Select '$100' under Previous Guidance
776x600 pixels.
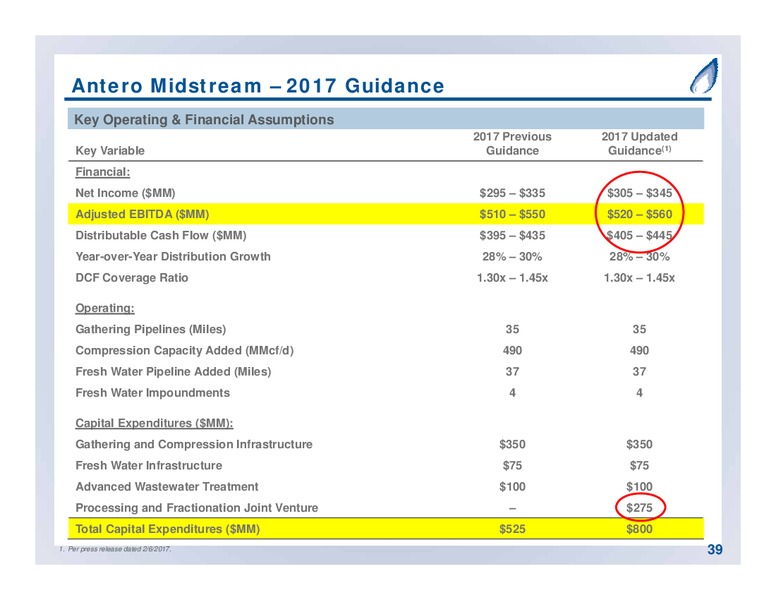[x=512, y=487]
